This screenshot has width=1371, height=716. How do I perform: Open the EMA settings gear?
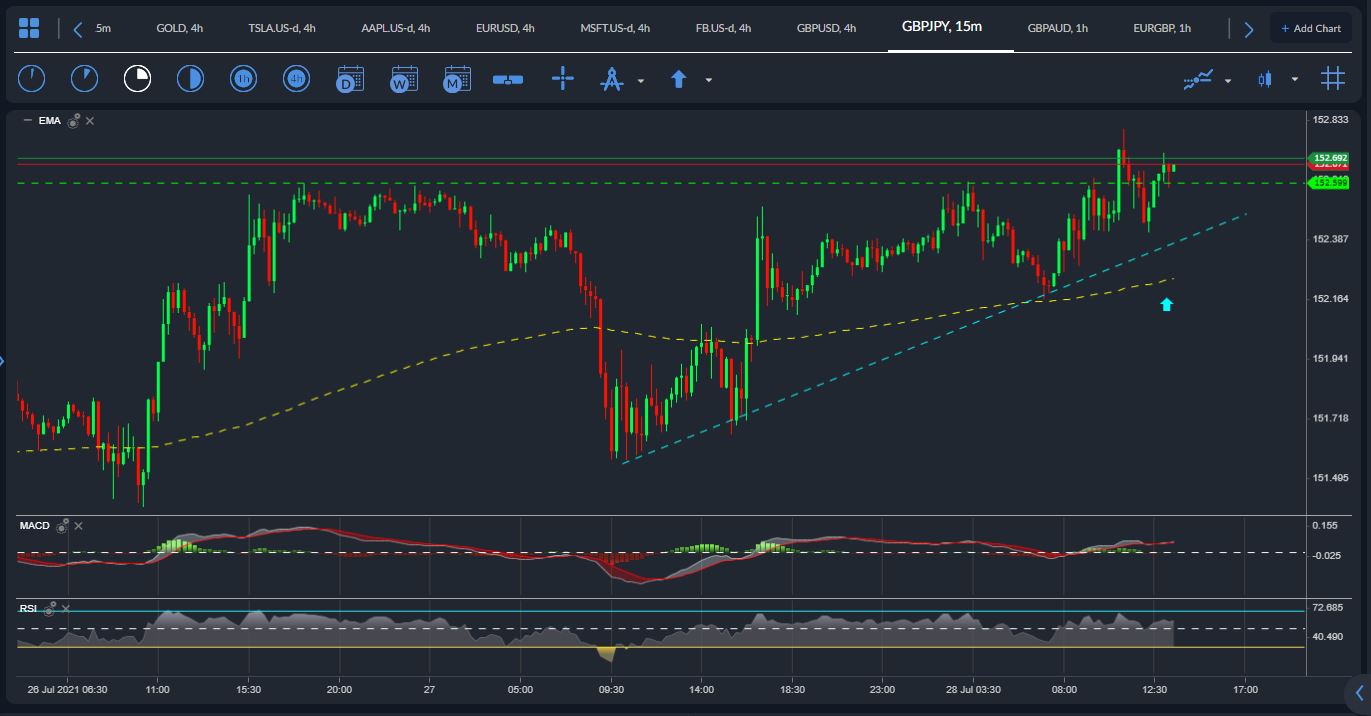pyautogui.click(x=71, y=120)
